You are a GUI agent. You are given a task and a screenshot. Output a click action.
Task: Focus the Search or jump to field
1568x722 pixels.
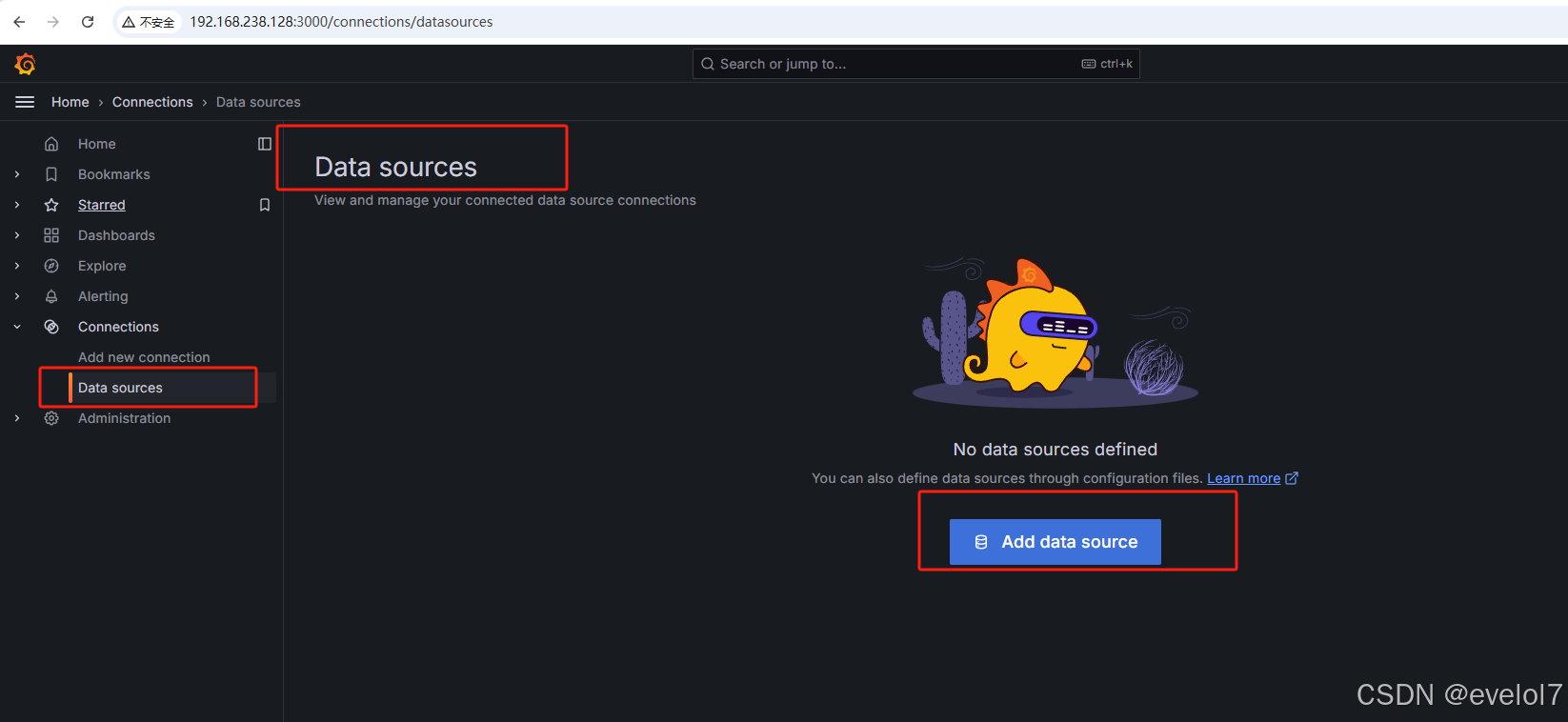[x=916, y=64]
